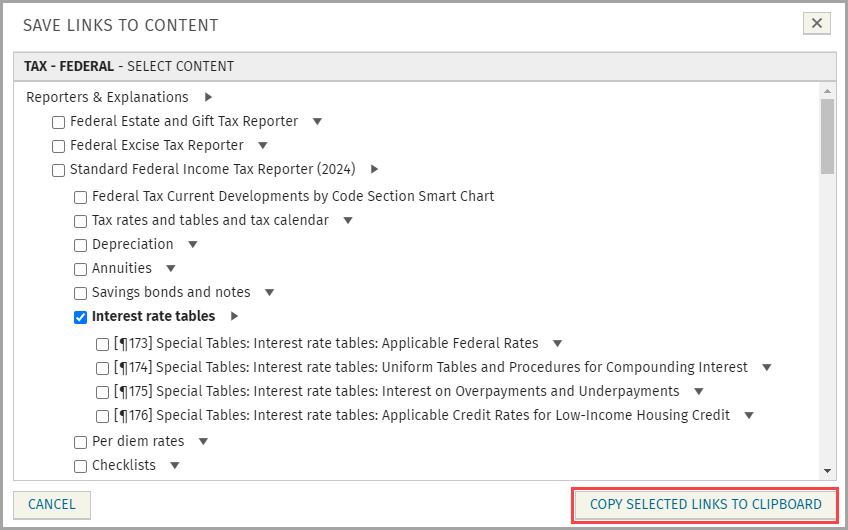Click Copy Selected Links to Clipboard button
This screenshot has width=848, height=530.
(705, 505)
